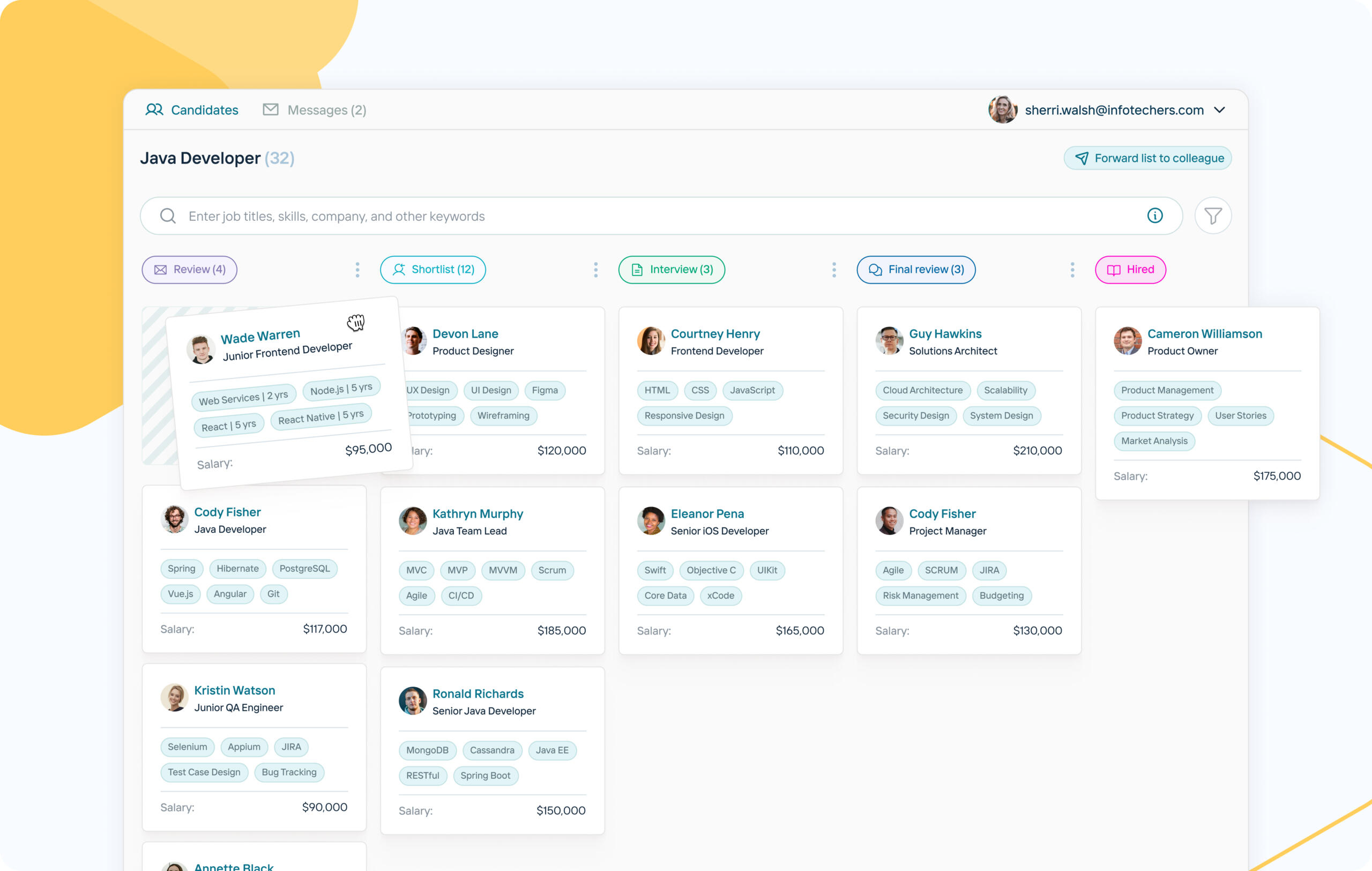Screen dimensions: 1372x871
Task: Click Forward list to colleague button
Action: click(x=1147, y=158)
